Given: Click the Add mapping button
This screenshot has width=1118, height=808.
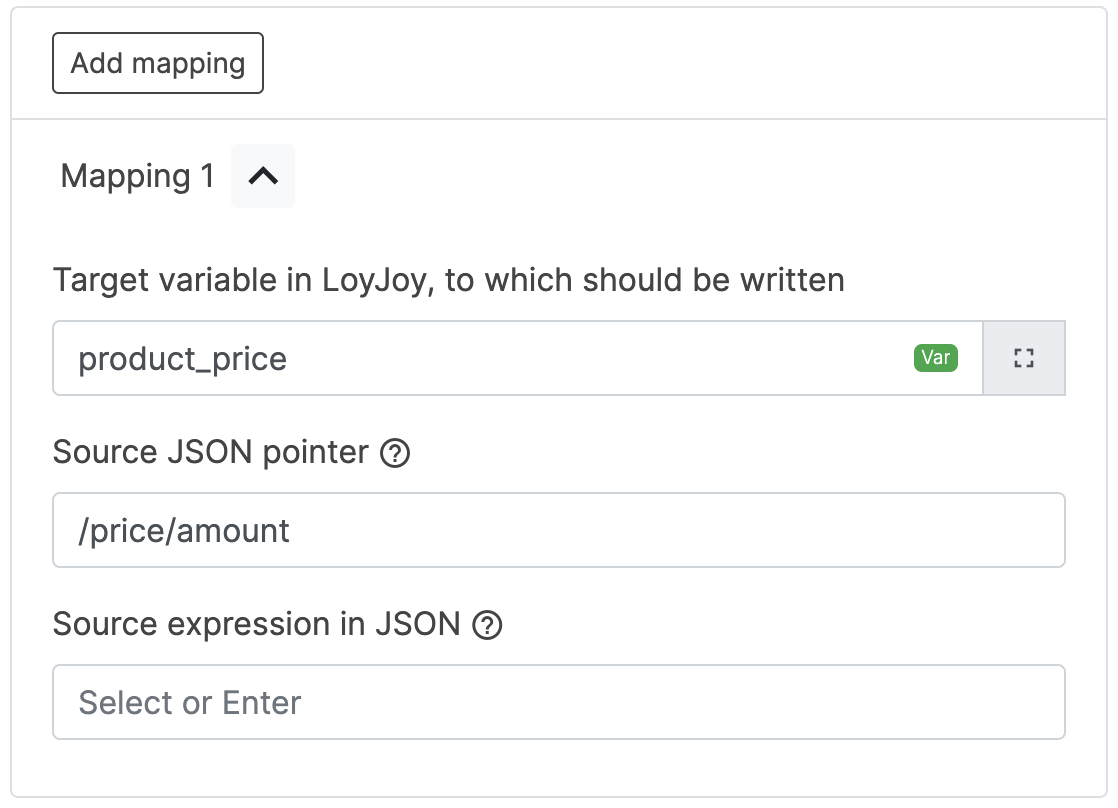Looking at the screenshot, I should point(158,63).
